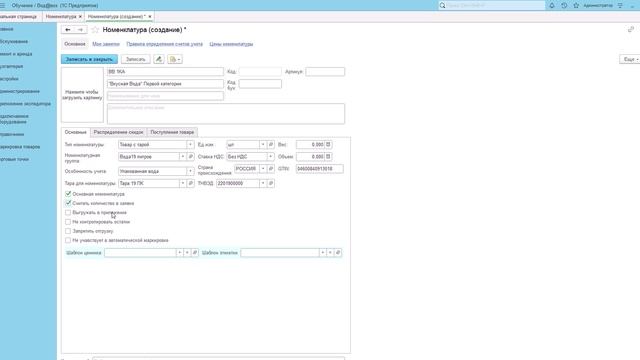The height and width of the screenshot is (360, 640).
Task: Click the edit pencil toolbar icon
Action: [159, 59]
